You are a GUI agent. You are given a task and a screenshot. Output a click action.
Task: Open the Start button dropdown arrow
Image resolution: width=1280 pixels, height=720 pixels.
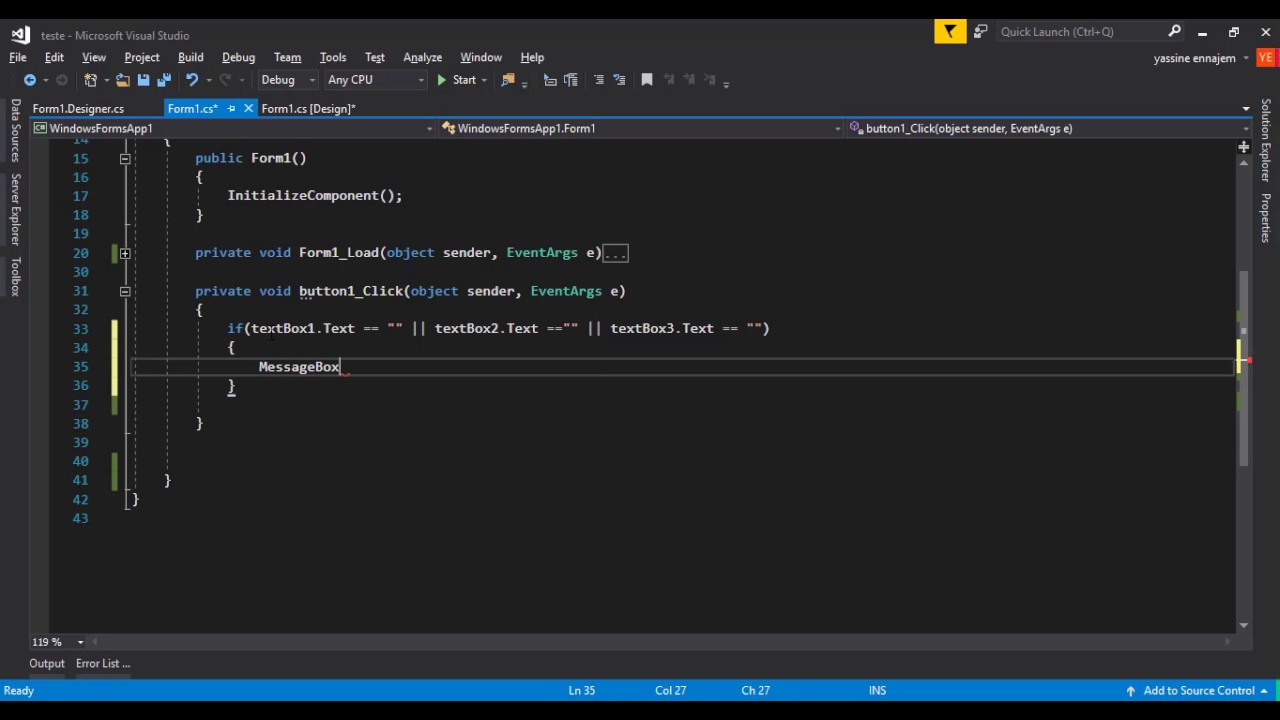(484, 80)
